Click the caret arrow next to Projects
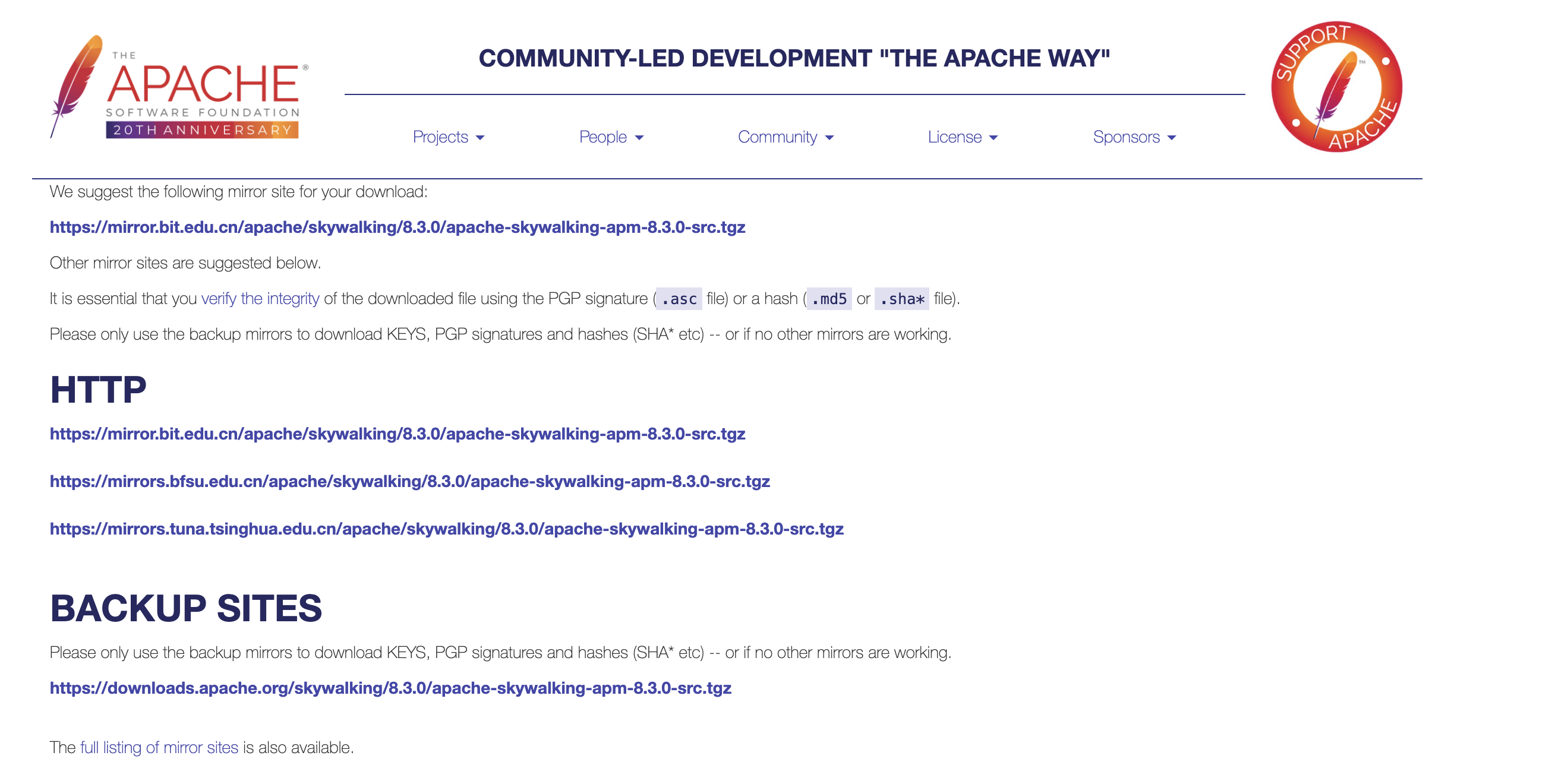 pyautogui.click(x=480, y=138)
